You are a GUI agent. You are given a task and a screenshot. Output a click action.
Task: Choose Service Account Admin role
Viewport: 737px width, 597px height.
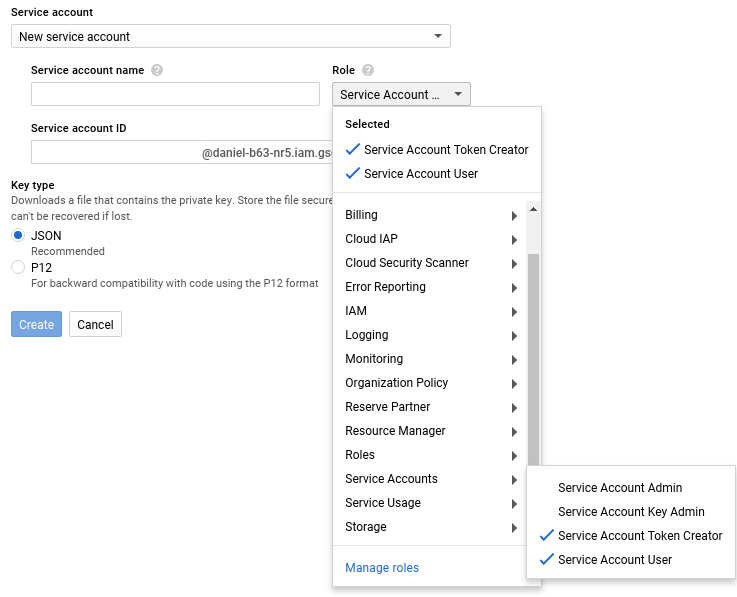pos(620,488)
